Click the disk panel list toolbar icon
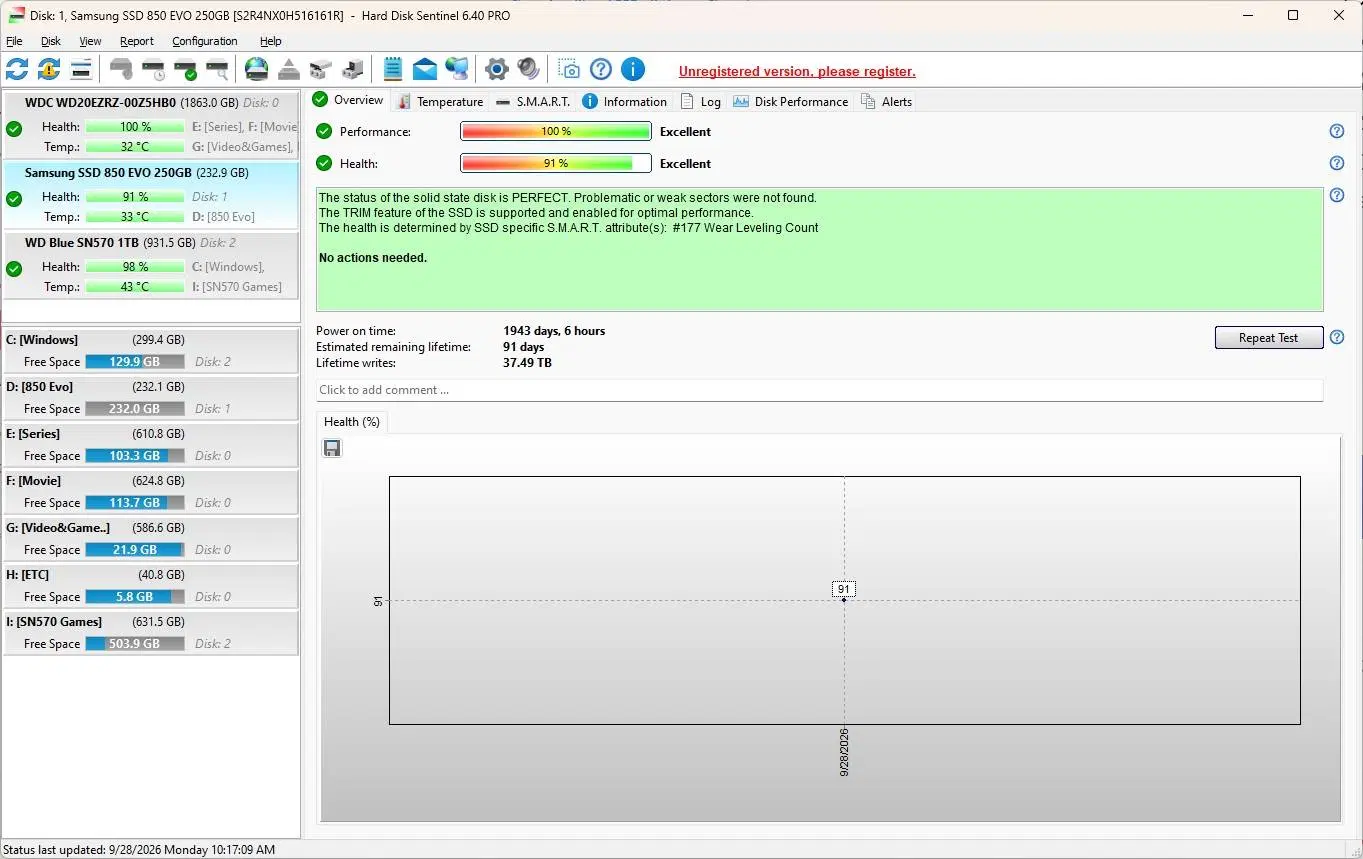Screen dimensions: 1363x859 81,69
